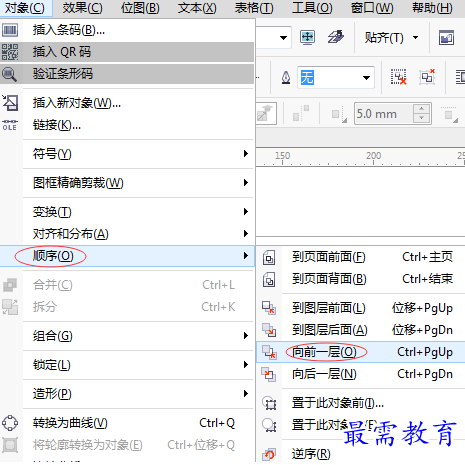The height and width of the screenshot is (465, 465).
Task: Select 到图层后面(A) in order submenu
Action: (361, 330)
